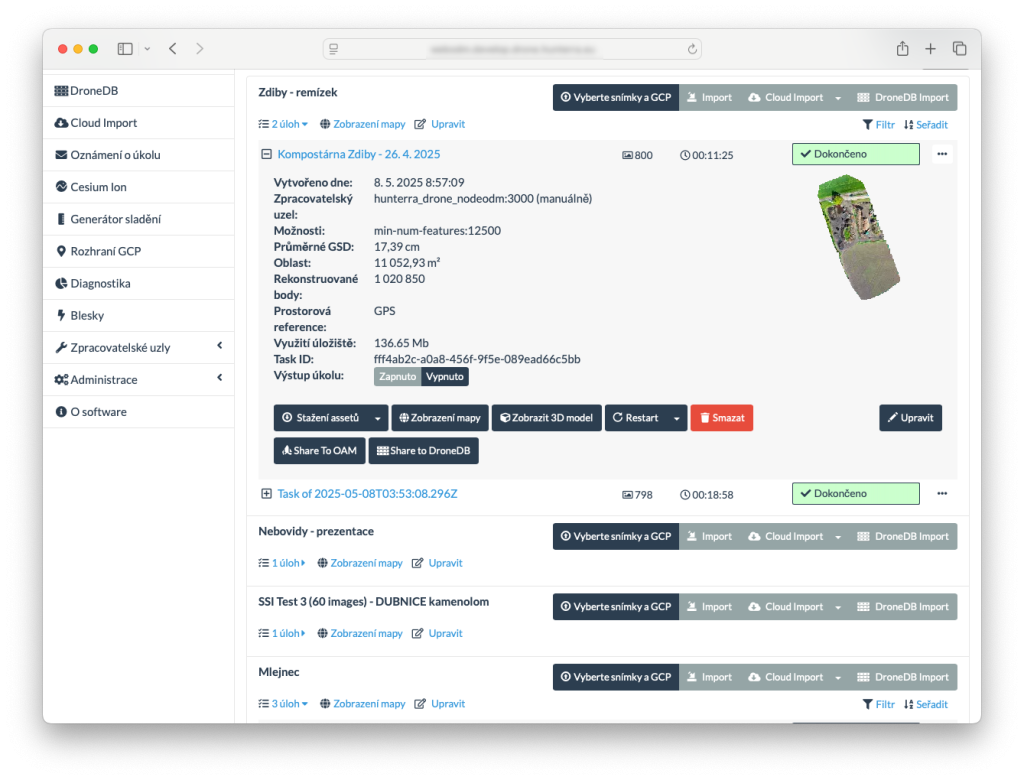
Task: Click DroneDB Import for Zdiby - remízek
Action: point(903,97)
